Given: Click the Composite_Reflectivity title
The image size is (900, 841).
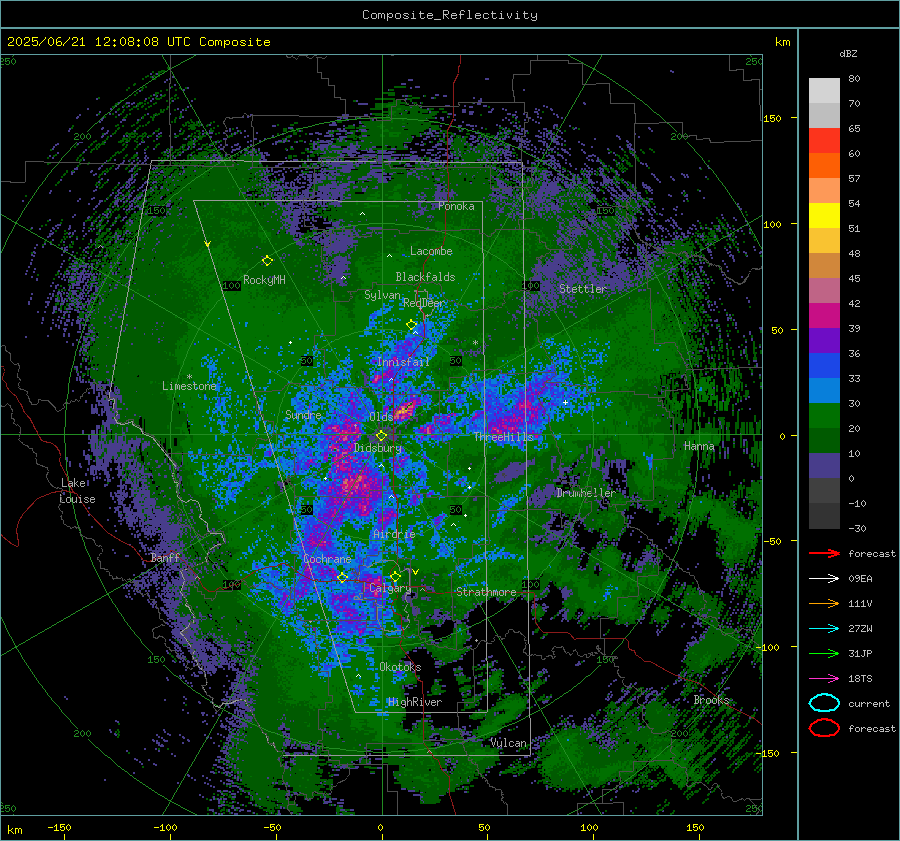Looking at the screenshot, I should [x=450, y=15].
